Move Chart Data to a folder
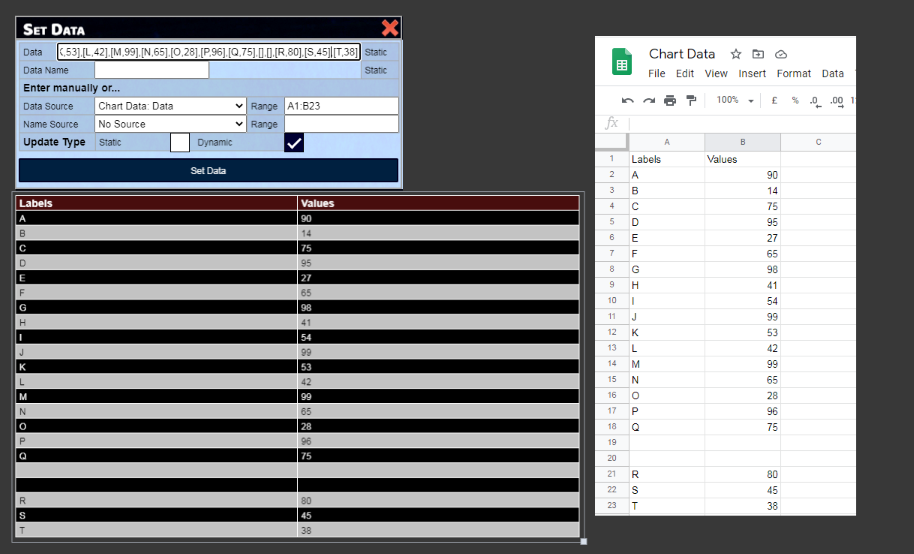The height and width of the screenshot is (554, 914). (758, 54)
